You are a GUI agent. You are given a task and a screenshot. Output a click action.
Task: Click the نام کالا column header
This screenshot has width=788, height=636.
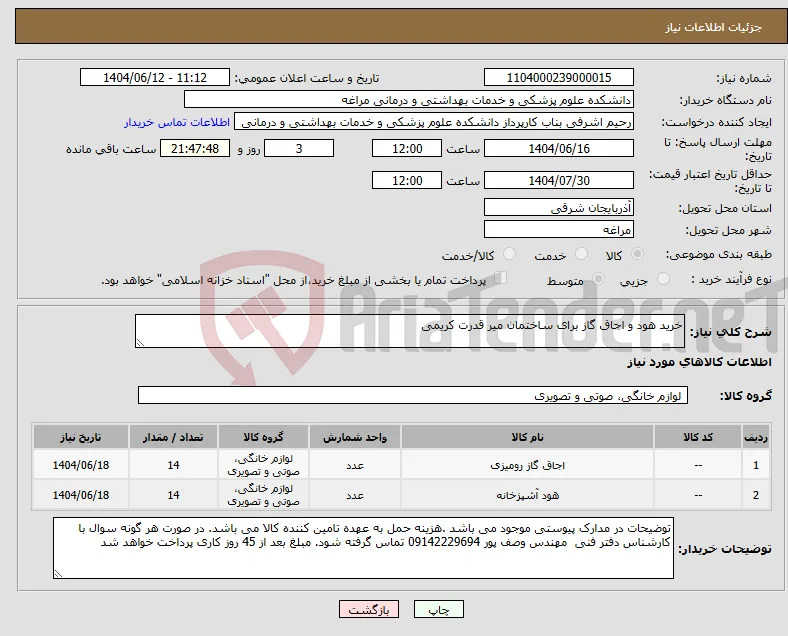[x=527, y=437]
